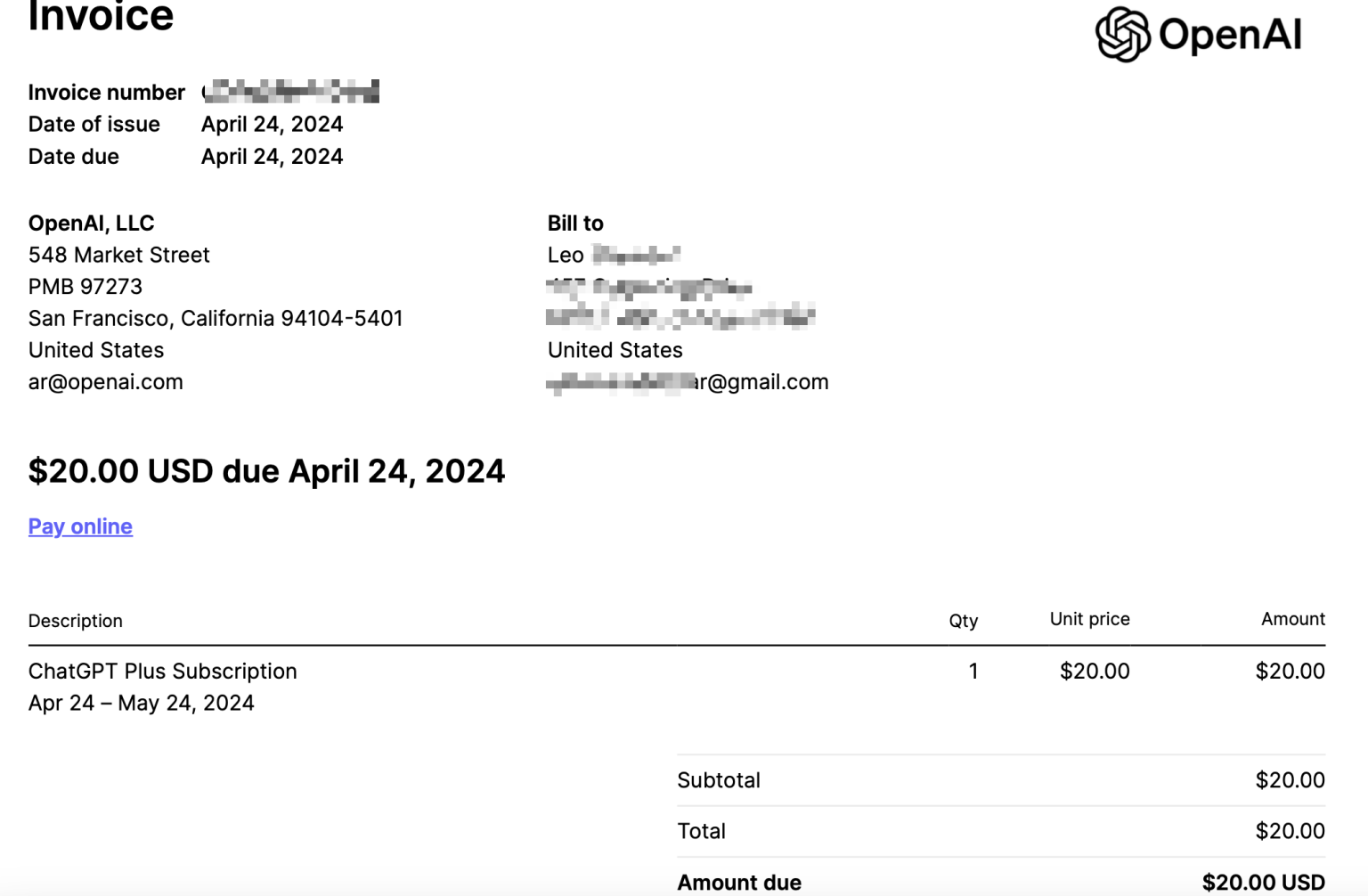This screenshot has width=1368, height=896.
Task: Click the Qty column header
Action: (x=963, y=621)
